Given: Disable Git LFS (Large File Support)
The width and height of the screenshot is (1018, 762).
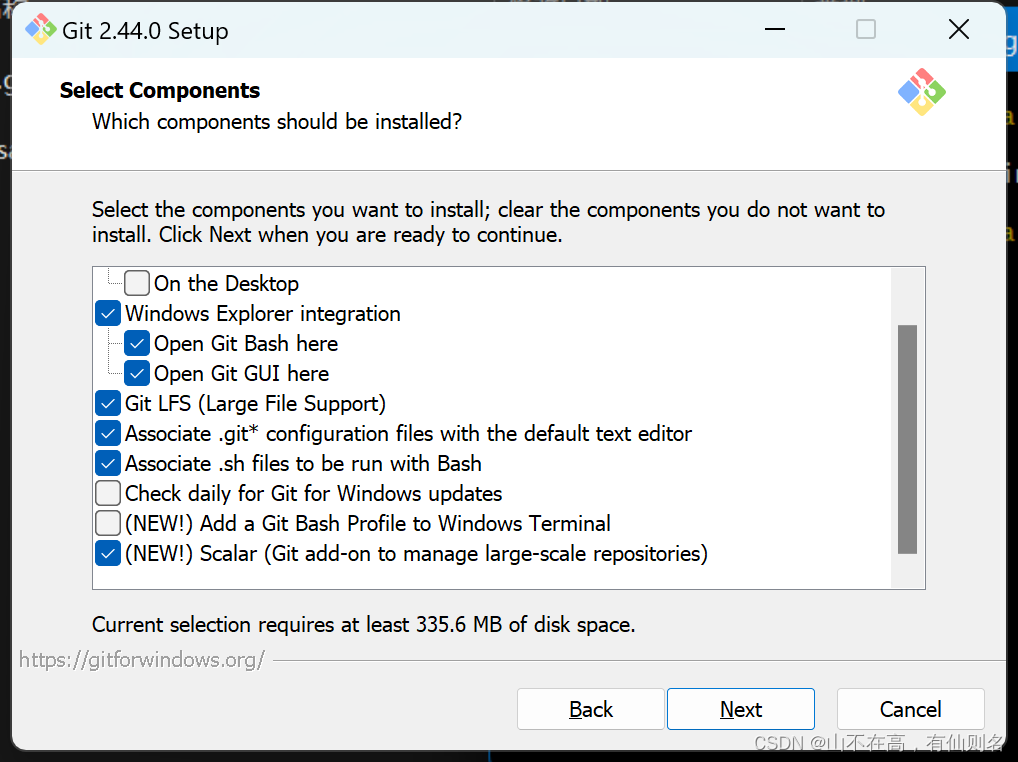Looking at the screenshot, I should click(107, 403).
